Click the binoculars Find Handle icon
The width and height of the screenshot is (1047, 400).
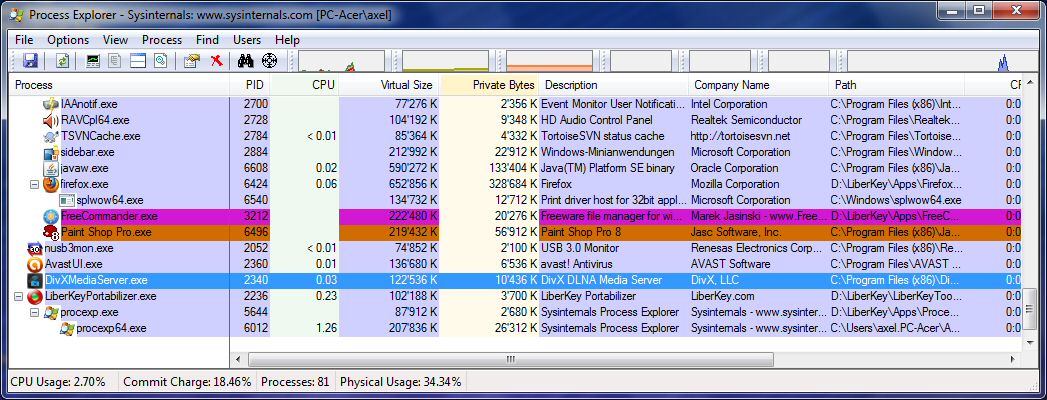pos(246,61)
